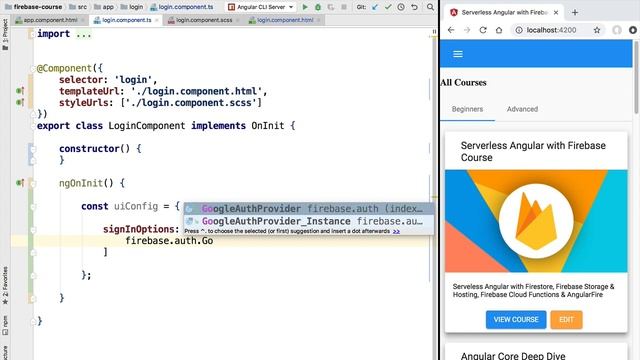The image size is (640, 360).
Task: Click the browser forward arrow
Action: click(x=467, y=30)
